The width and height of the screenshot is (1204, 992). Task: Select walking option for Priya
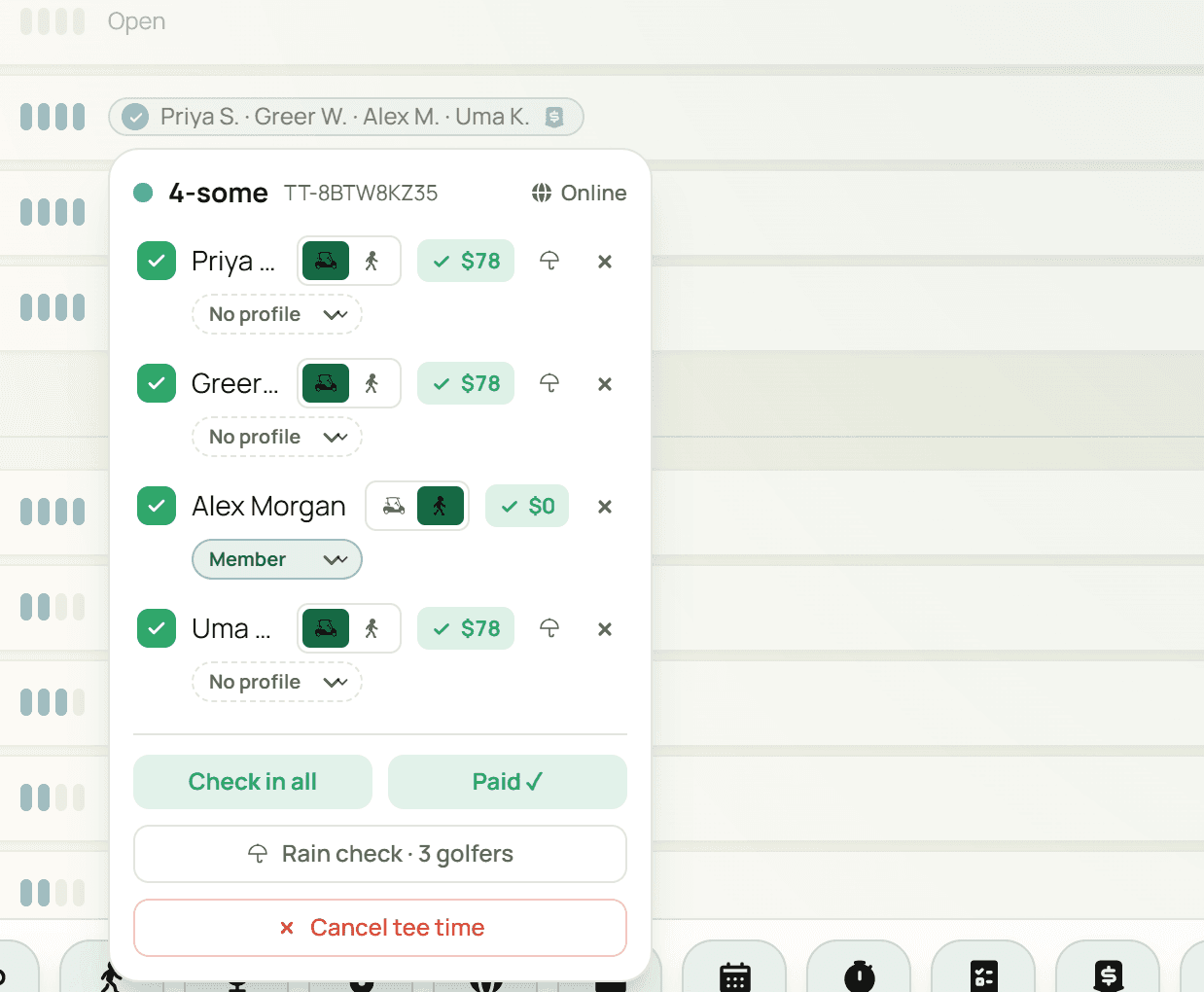372,261
